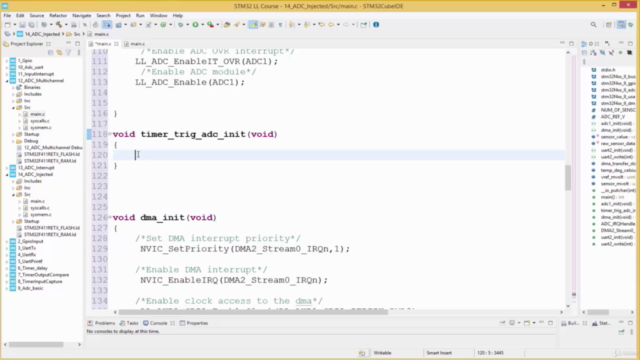
Task: Click the Open Perspective icon
Action: coord(609,25)
